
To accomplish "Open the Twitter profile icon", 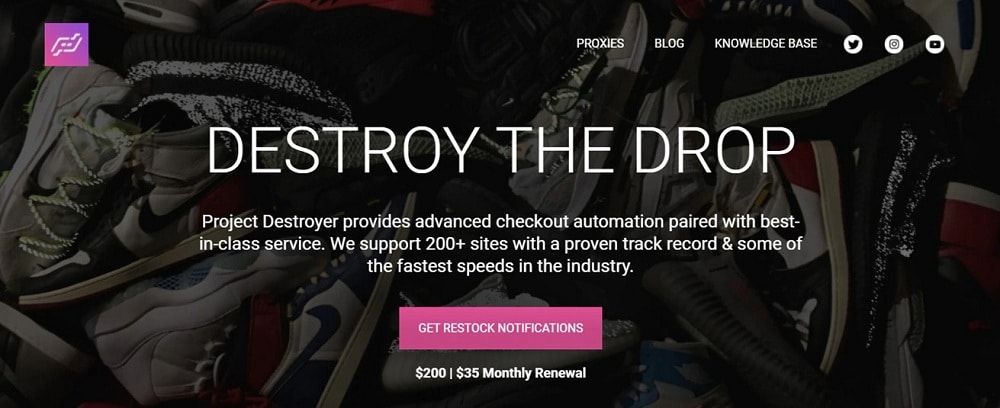I will pyautogui.click(x=853, y=44).
